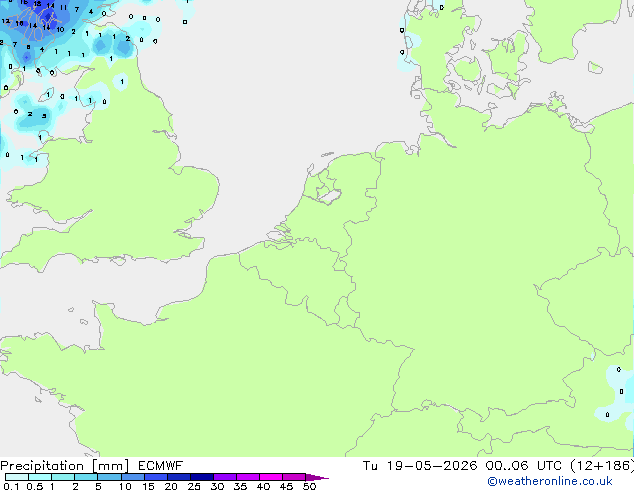634x490 pixels.
Task: Select the 25–30 mm navy legend swatch
Action: tap(201, 477)
